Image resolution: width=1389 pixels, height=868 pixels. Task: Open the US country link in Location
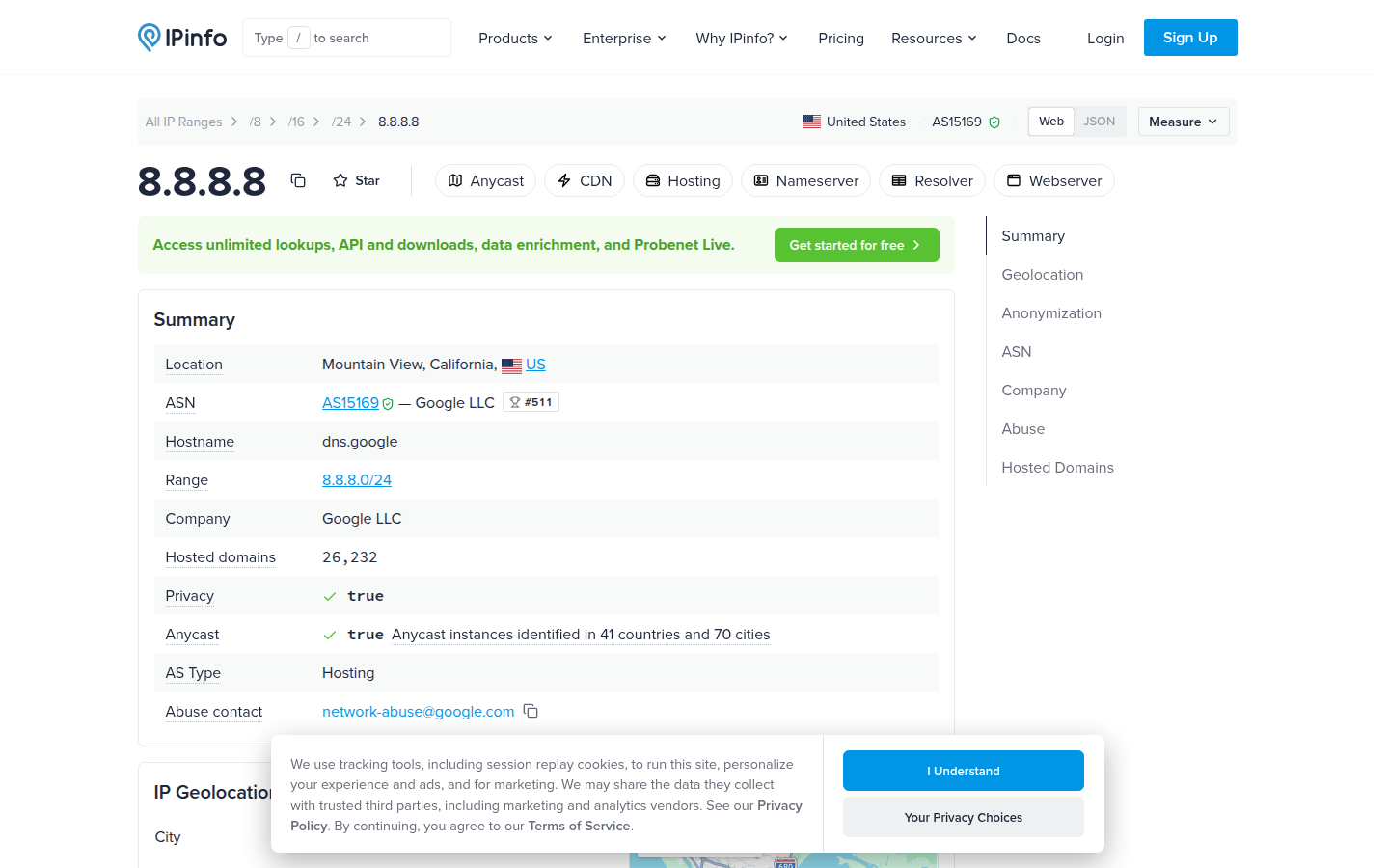535,365
